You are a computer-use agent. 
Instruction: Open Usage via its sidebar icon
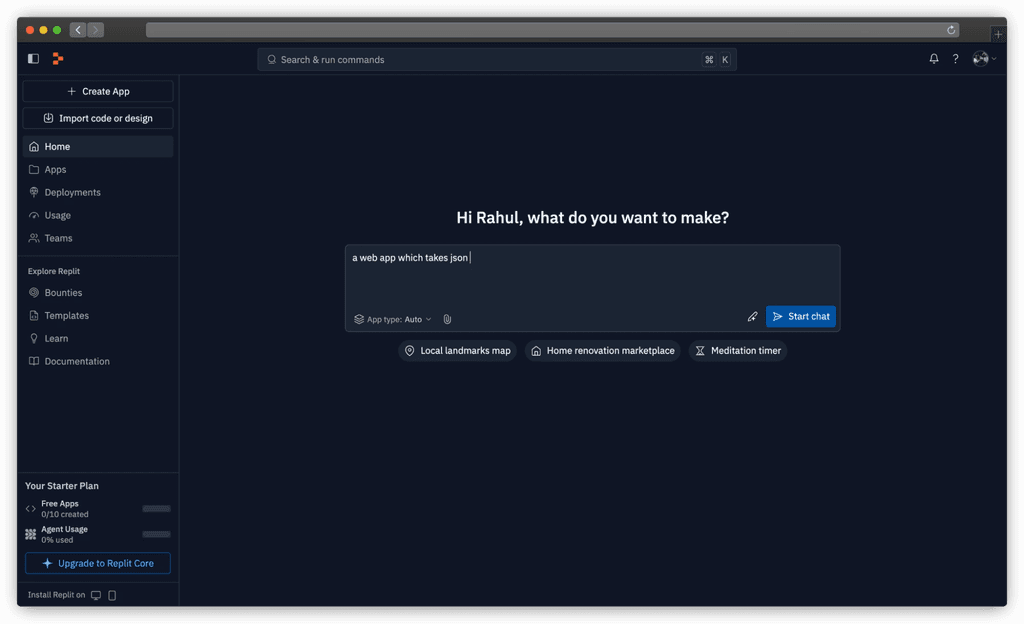coord(33,214)
